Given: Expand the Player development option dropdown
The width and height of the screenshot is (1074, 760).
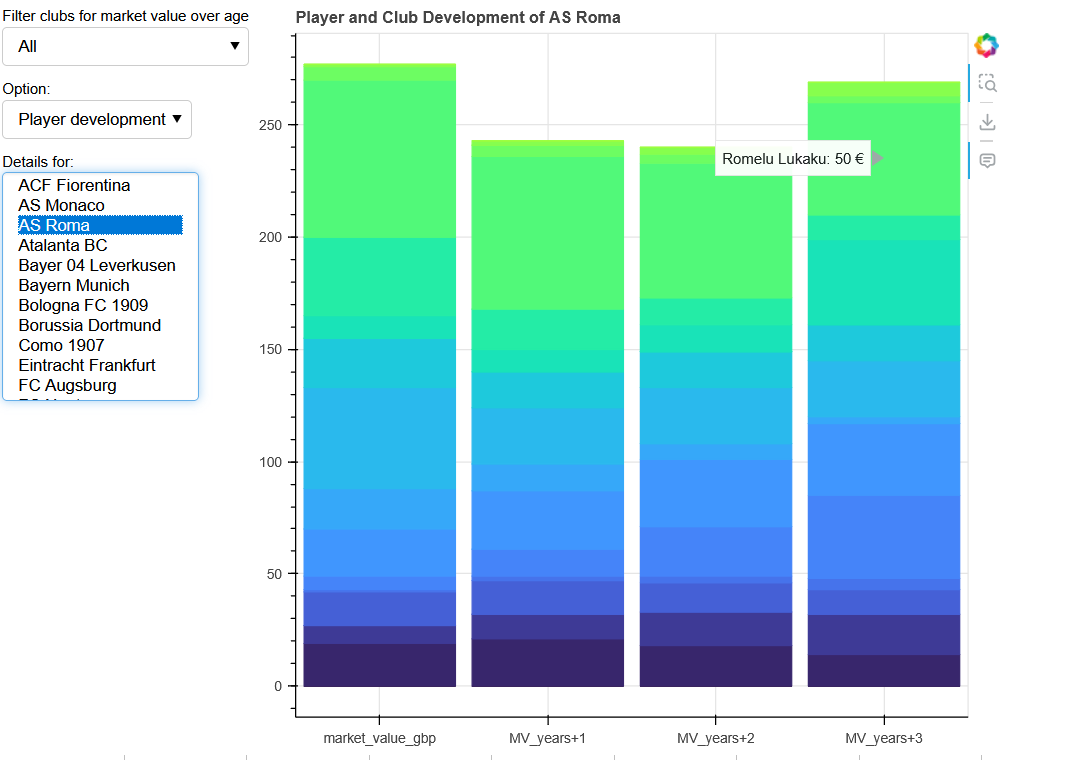Looking at the screenshot, I should 97,119.
